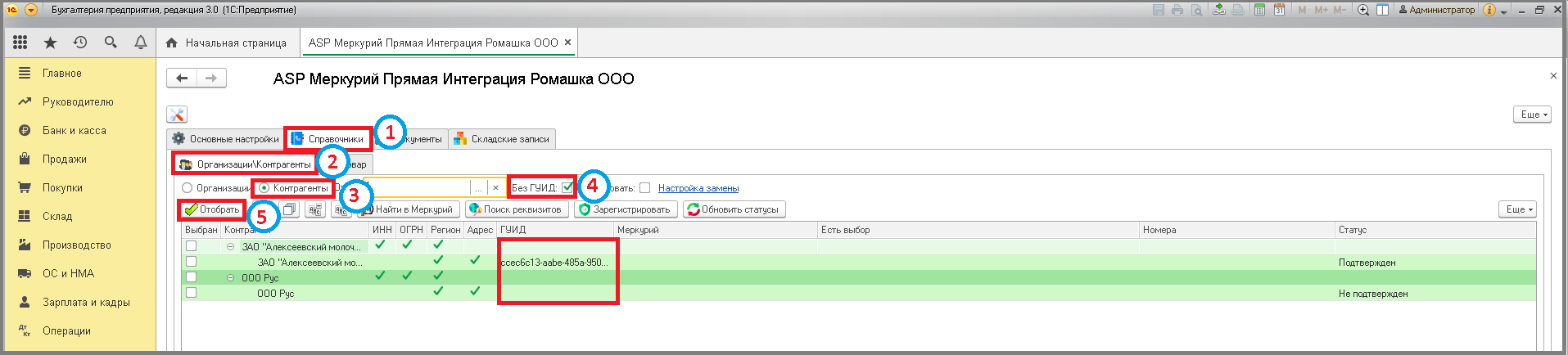Image resolution: width=1568 pixels, height=355 pixels.
Task: Click the print preview icon in title bar
Action: coord(1197,10)
